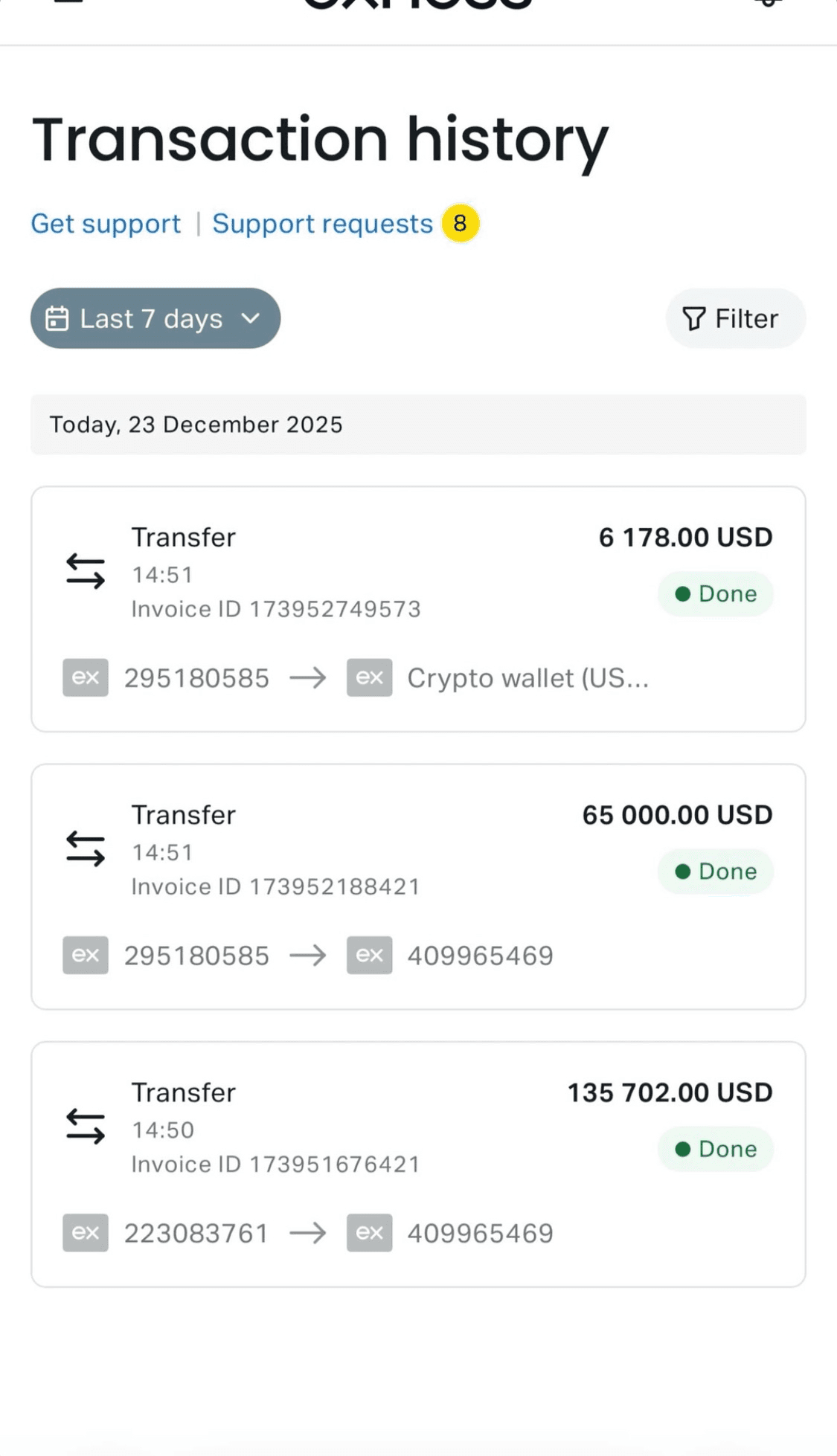Open transfer with Invoice ID 173952749573
The height and width of the screenshot is (1456, 837).
[275, 609]
